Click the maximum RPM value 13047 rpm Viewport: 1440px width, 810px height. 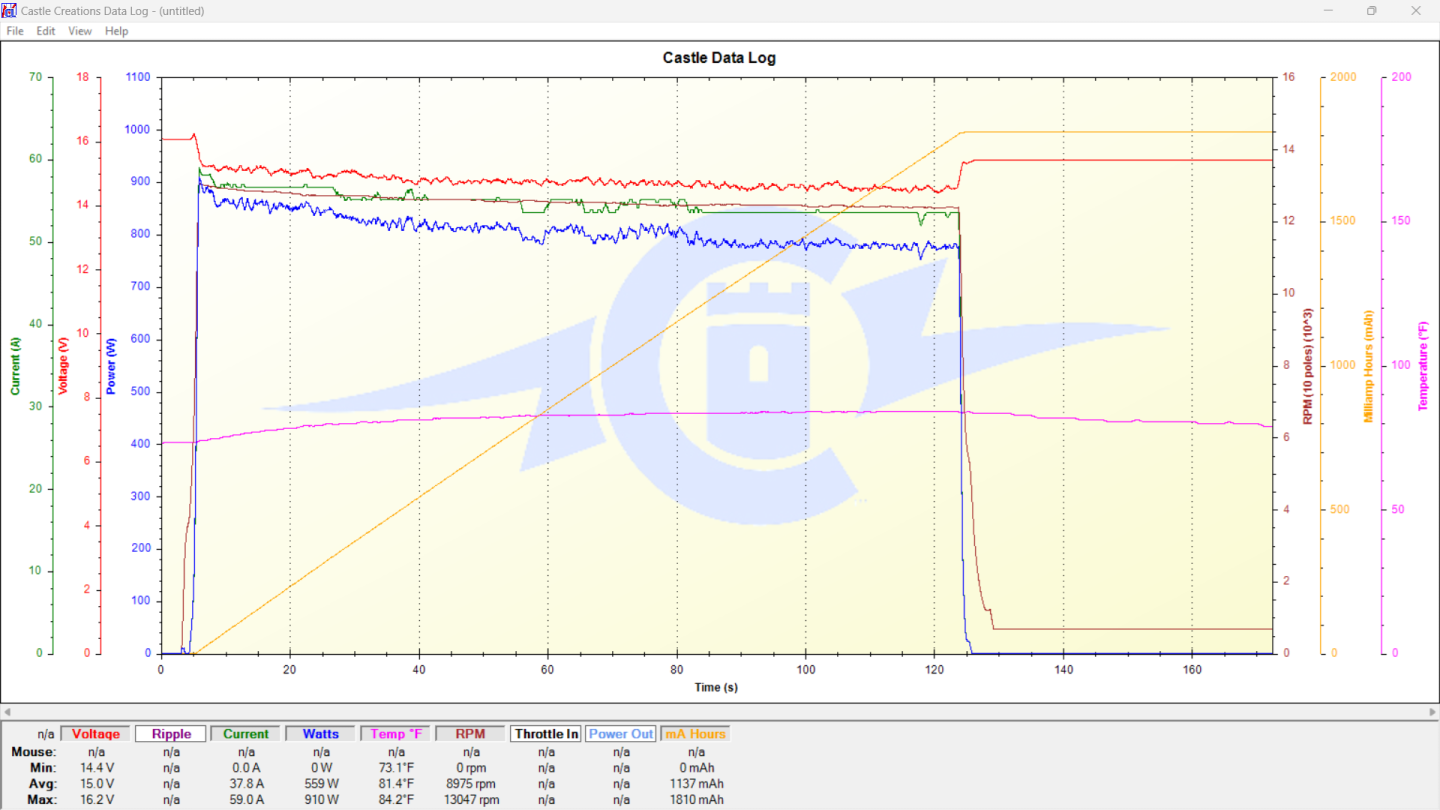click(471, 800)
